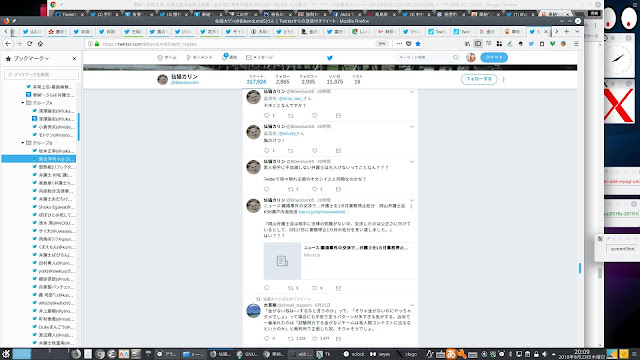
Task: Toggle the Firefox sidebar button
Action: pyautogui.click(x=478, y=44)
